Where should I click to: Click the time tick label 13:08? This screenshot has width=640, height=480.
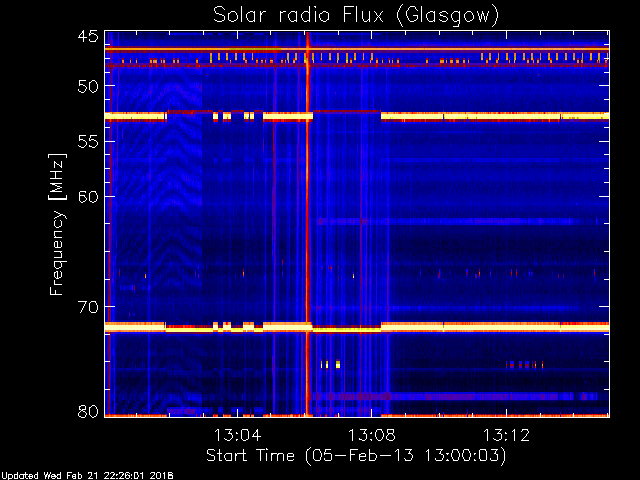coord(372,435)
